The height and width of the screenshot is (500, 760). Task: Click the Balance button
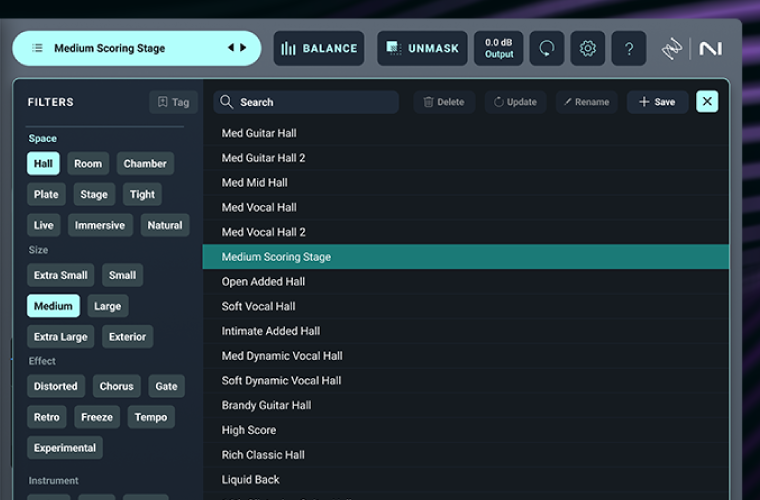[319, 48]
